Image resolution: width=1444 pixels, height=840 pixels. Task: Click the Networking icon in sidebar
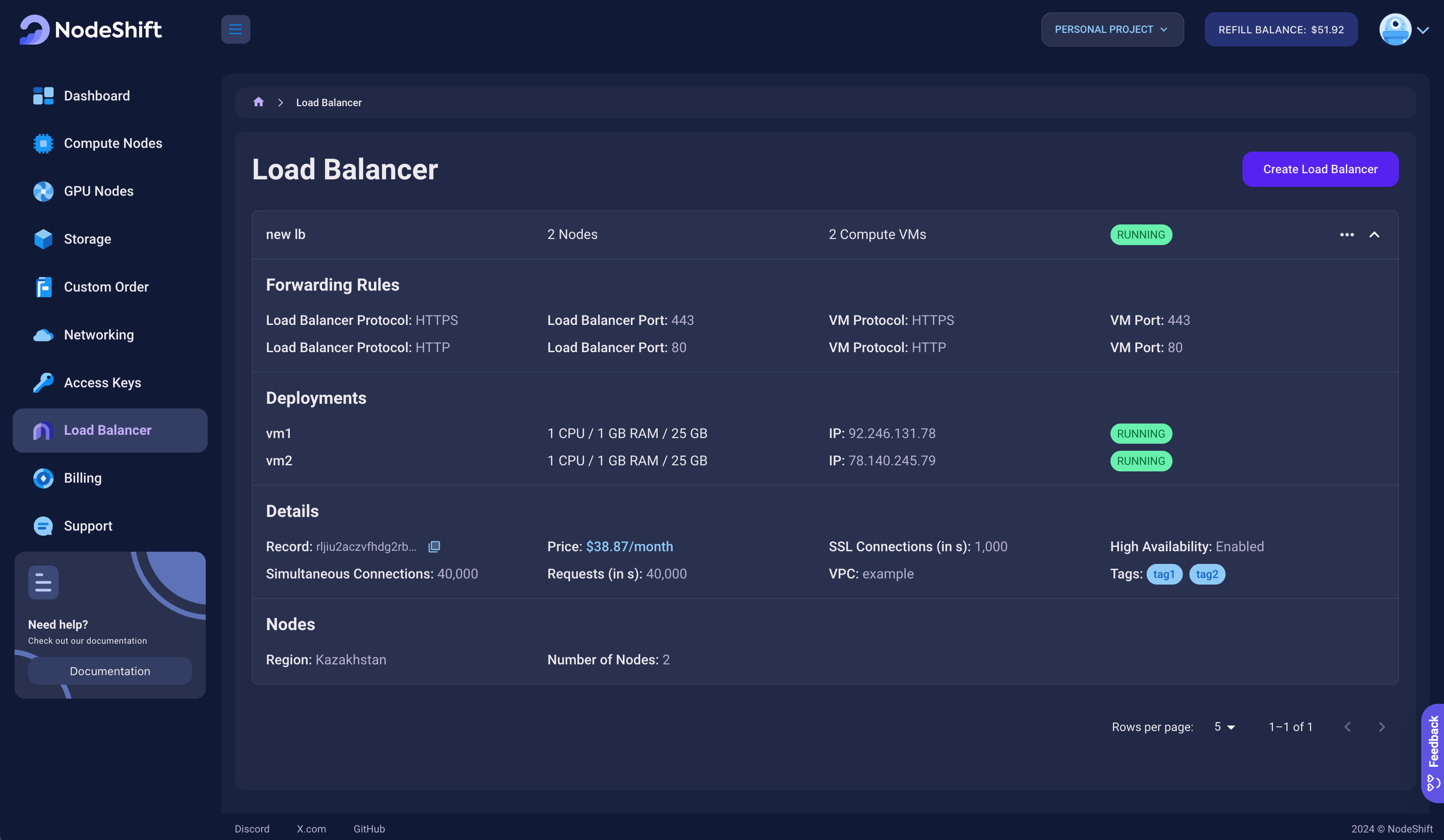pos(42,334)
